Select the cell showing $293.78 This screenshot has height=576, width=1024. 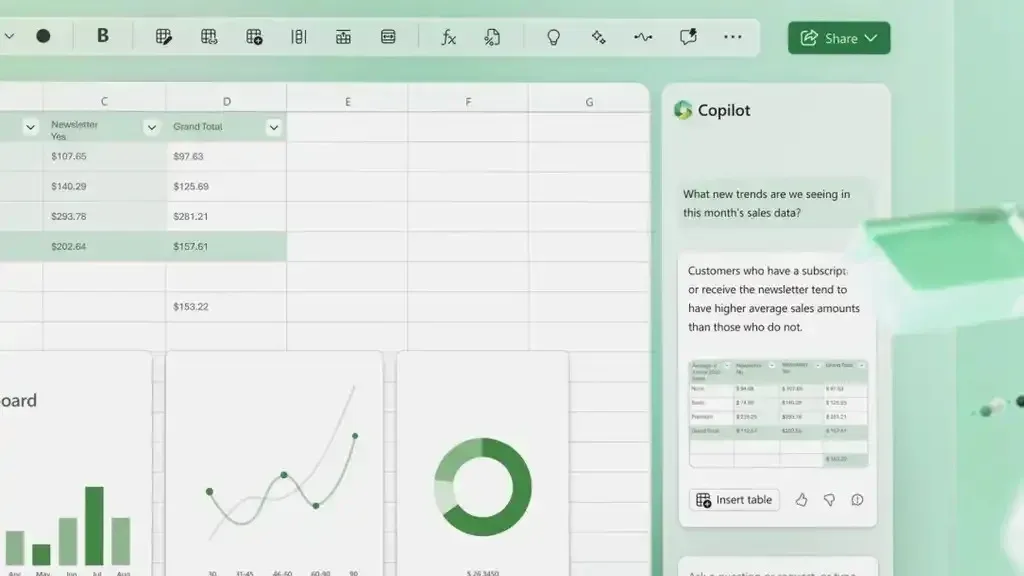(104, 217)
